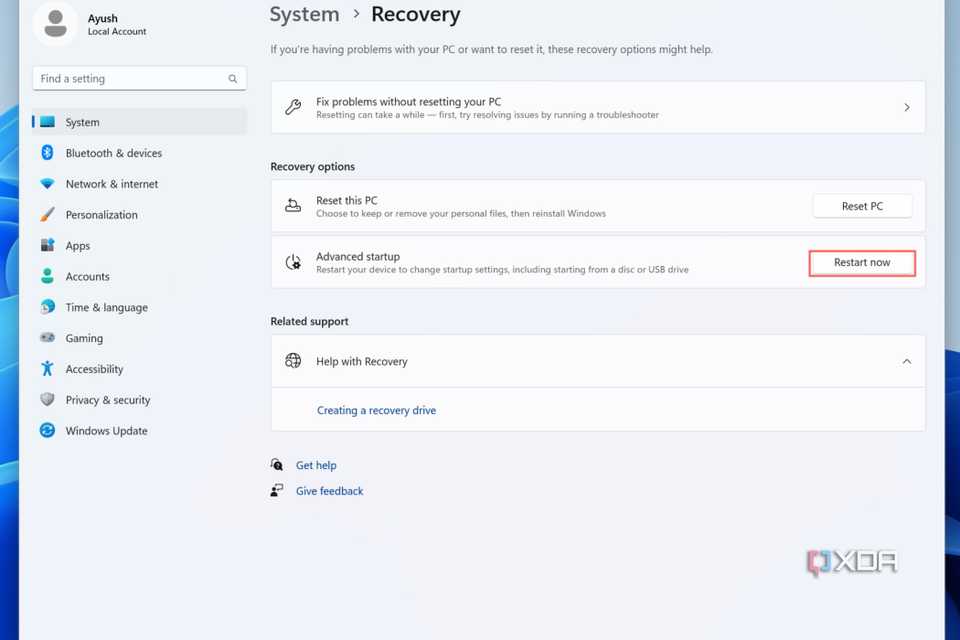This screenshot has width=960, height=640.
Task: Open Privacy & security settings
Action: (140, 399)
